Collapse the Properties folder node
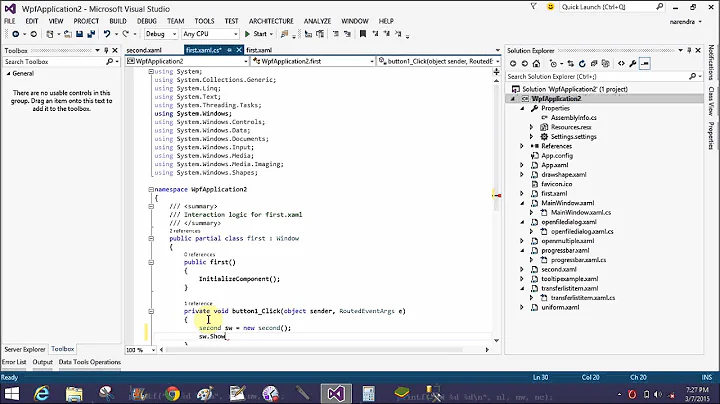Viewport: 720px width, 404px height. pyautogui.click(x=522, y=108)
